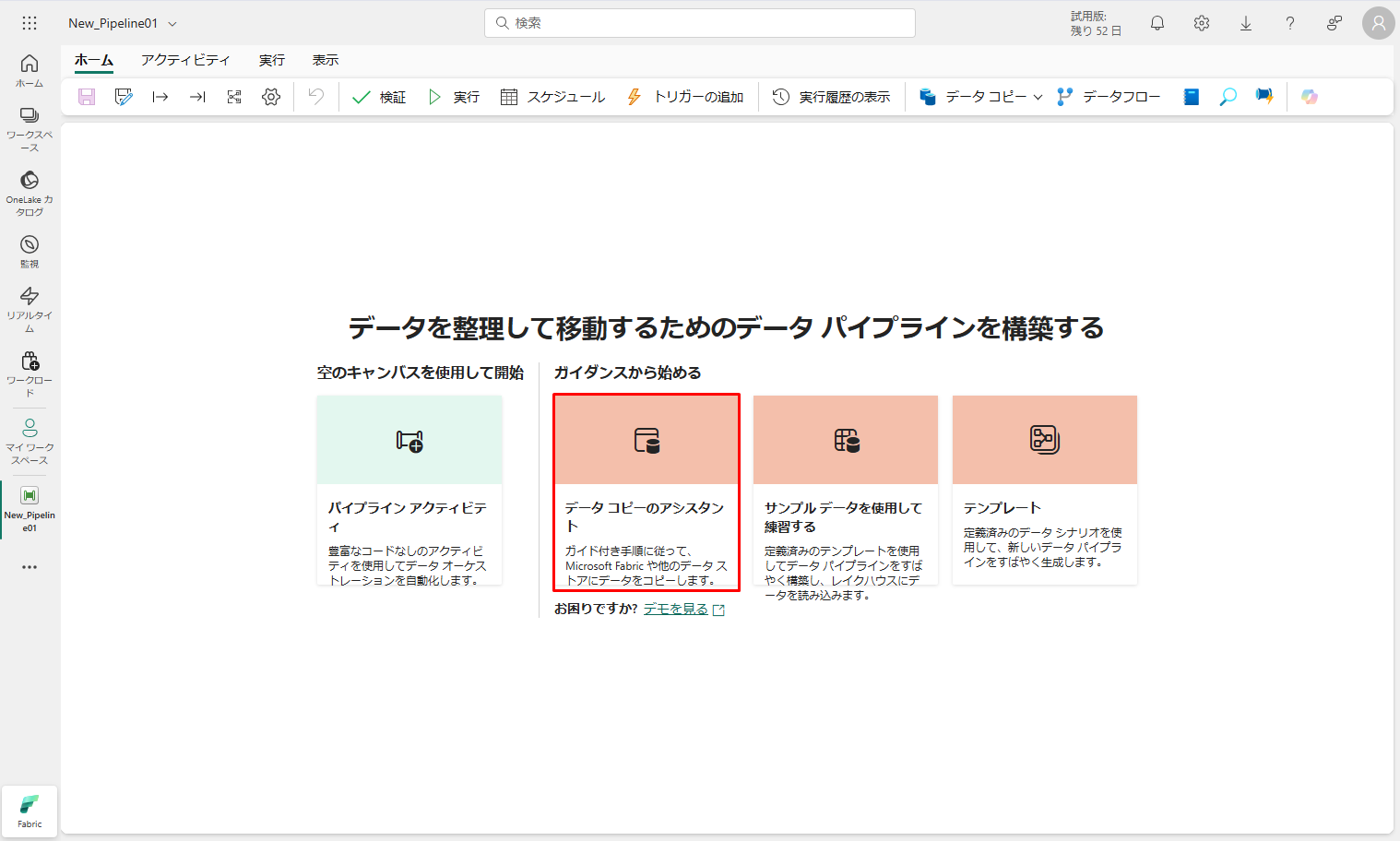Click the Undo arrow icon
The width and height of the screenshot is (1400, 841).
click(316, 97)
